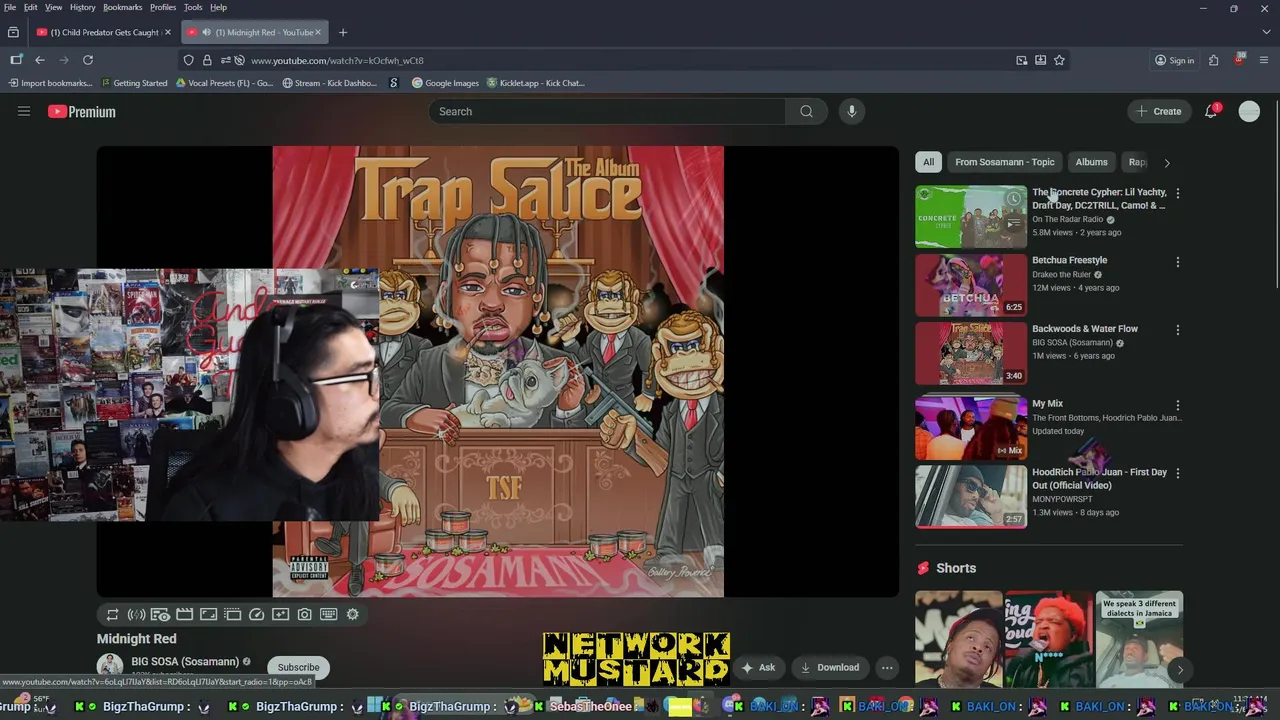Open a new browser tab
The width and height of the screenshot is (1280, 720).
(343, 32)
